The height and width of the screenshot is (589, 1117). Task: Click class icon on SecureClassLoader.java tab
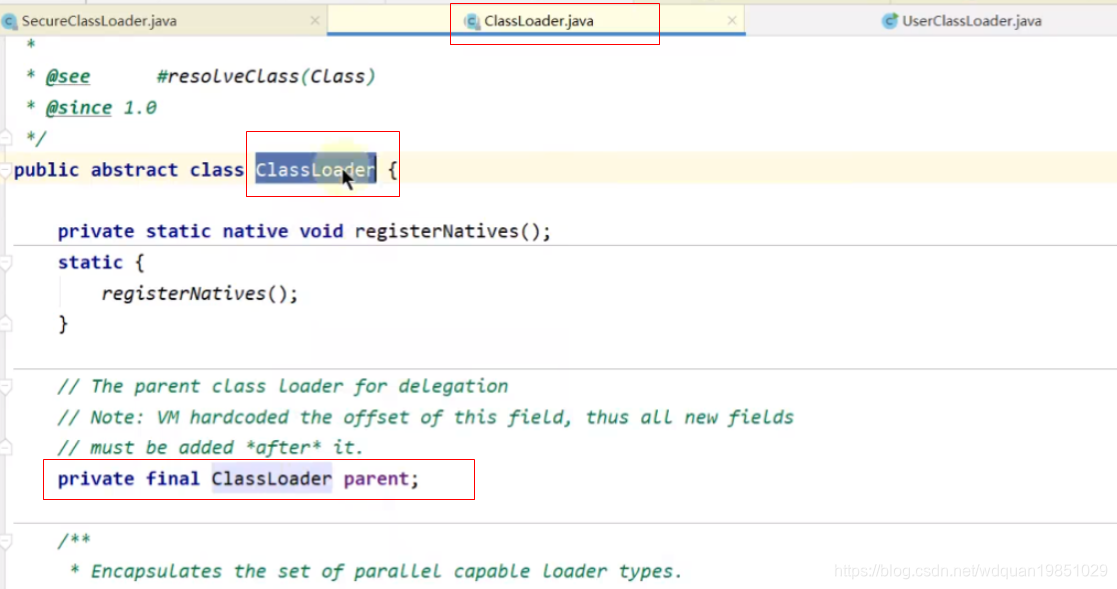9,22
